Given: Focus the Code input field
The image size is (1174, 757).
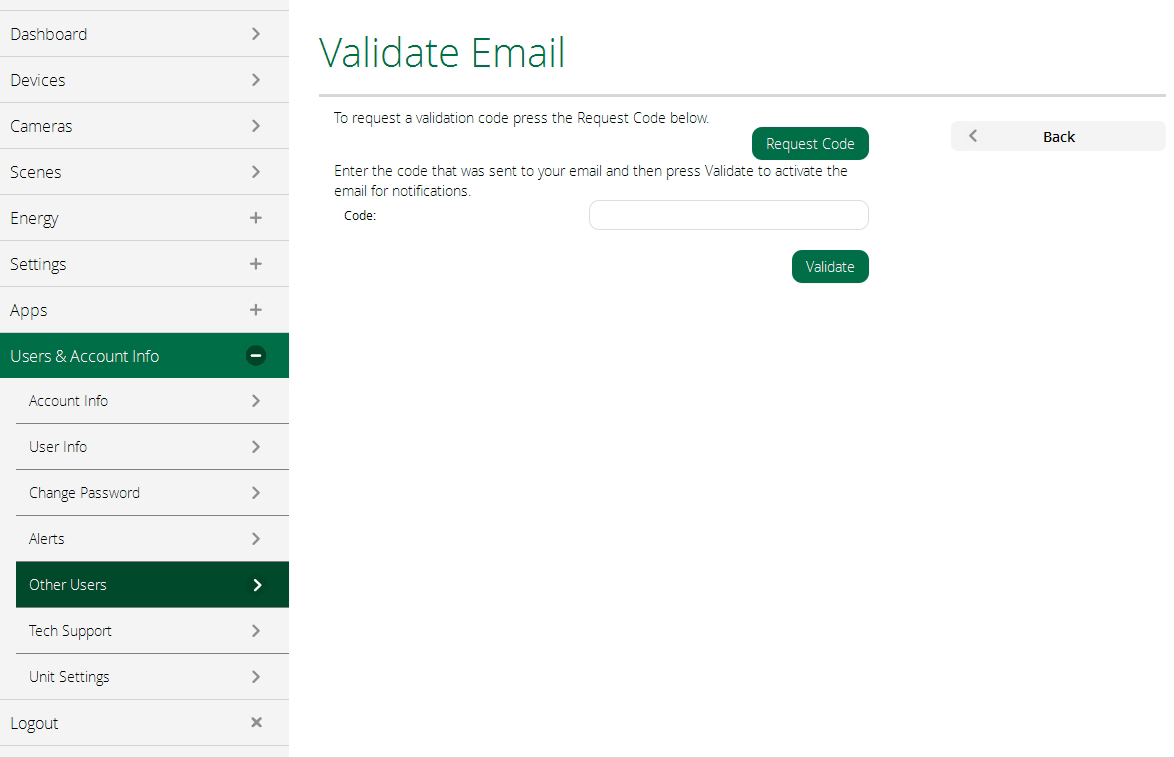Looking at the screenshot, I should click(x=728, y=215).
